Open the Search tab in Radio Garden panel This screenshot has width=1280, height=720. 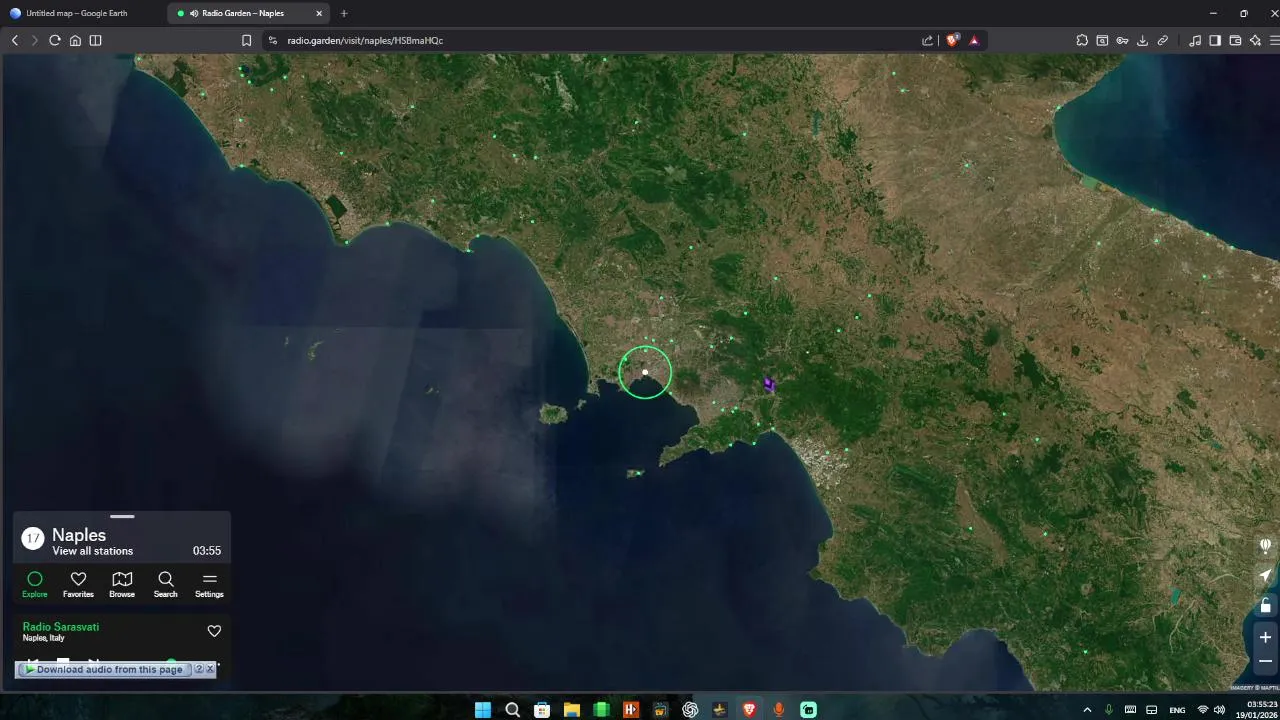pos(166,585)
